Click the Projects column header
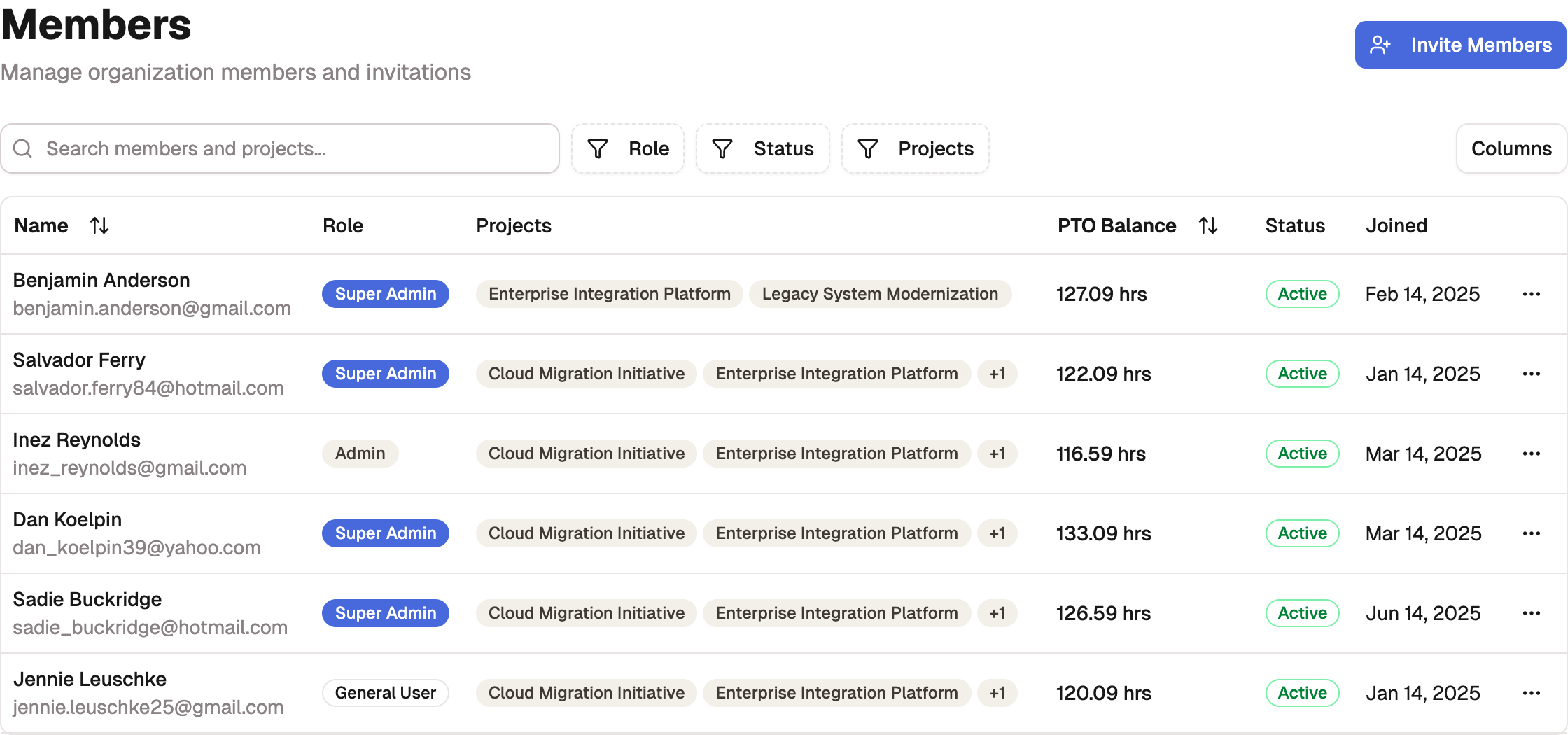Screen dimensions: 1568x735 point(514,225)
